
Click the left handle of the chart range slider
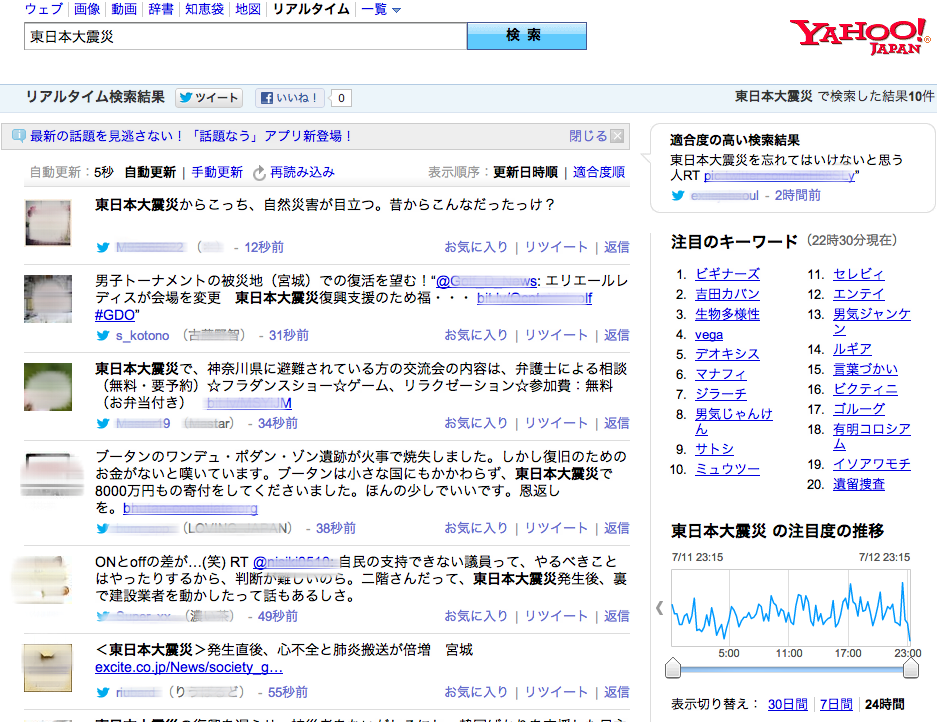673,668
